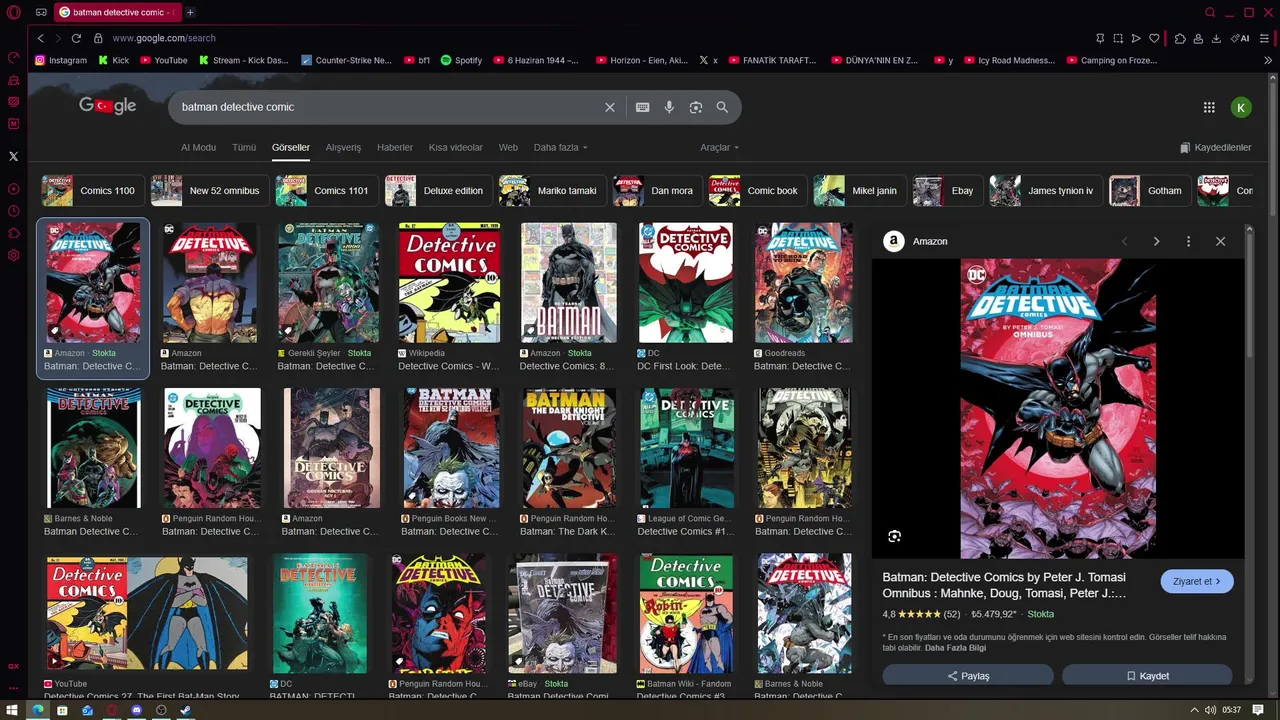Open the History clock icon in sidebar

coord(14,211)
